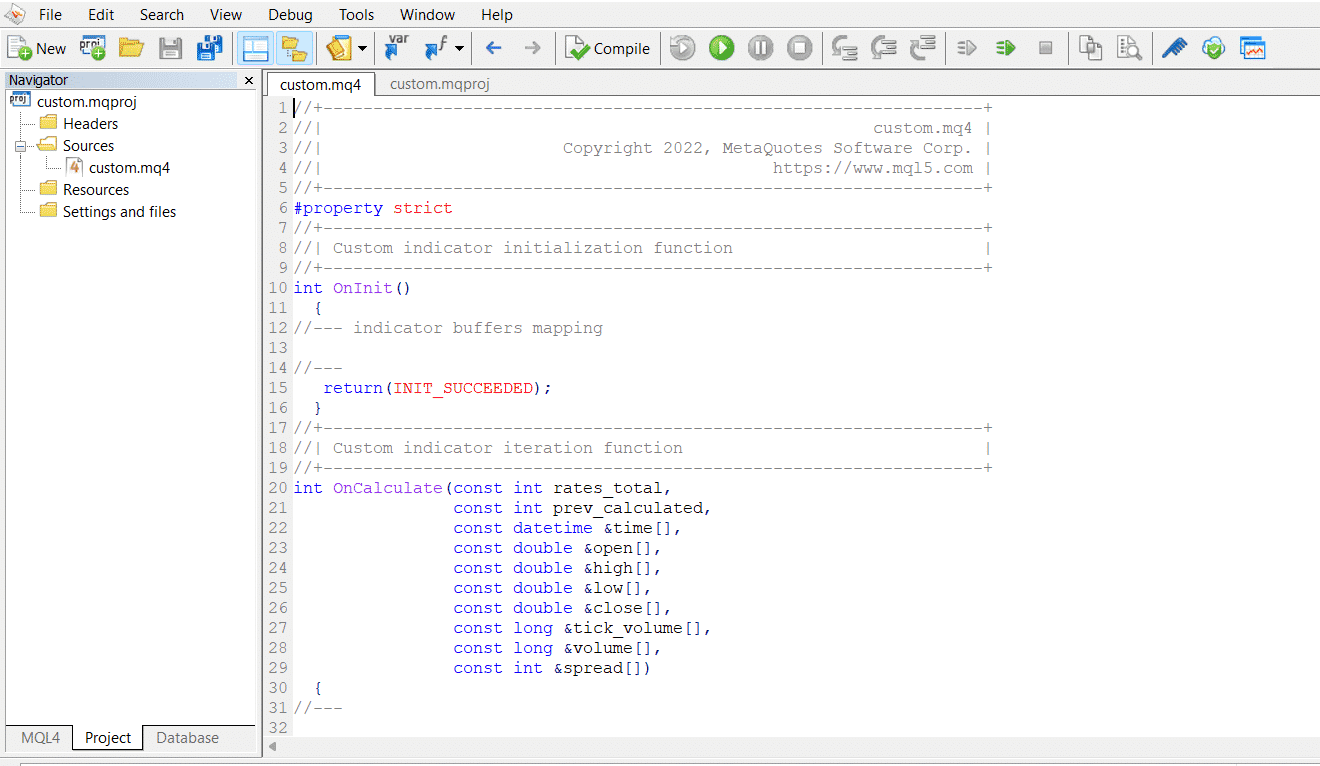Click the go-to-function 'f' icon
1320x766 pixels.
point(436,48)
